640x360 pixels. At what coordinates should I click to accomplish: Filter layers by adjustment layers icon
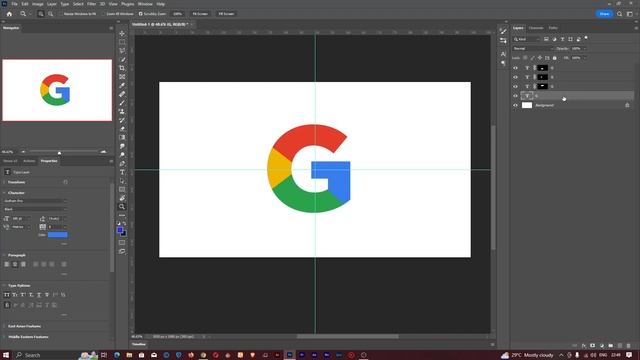coord(554,39)
